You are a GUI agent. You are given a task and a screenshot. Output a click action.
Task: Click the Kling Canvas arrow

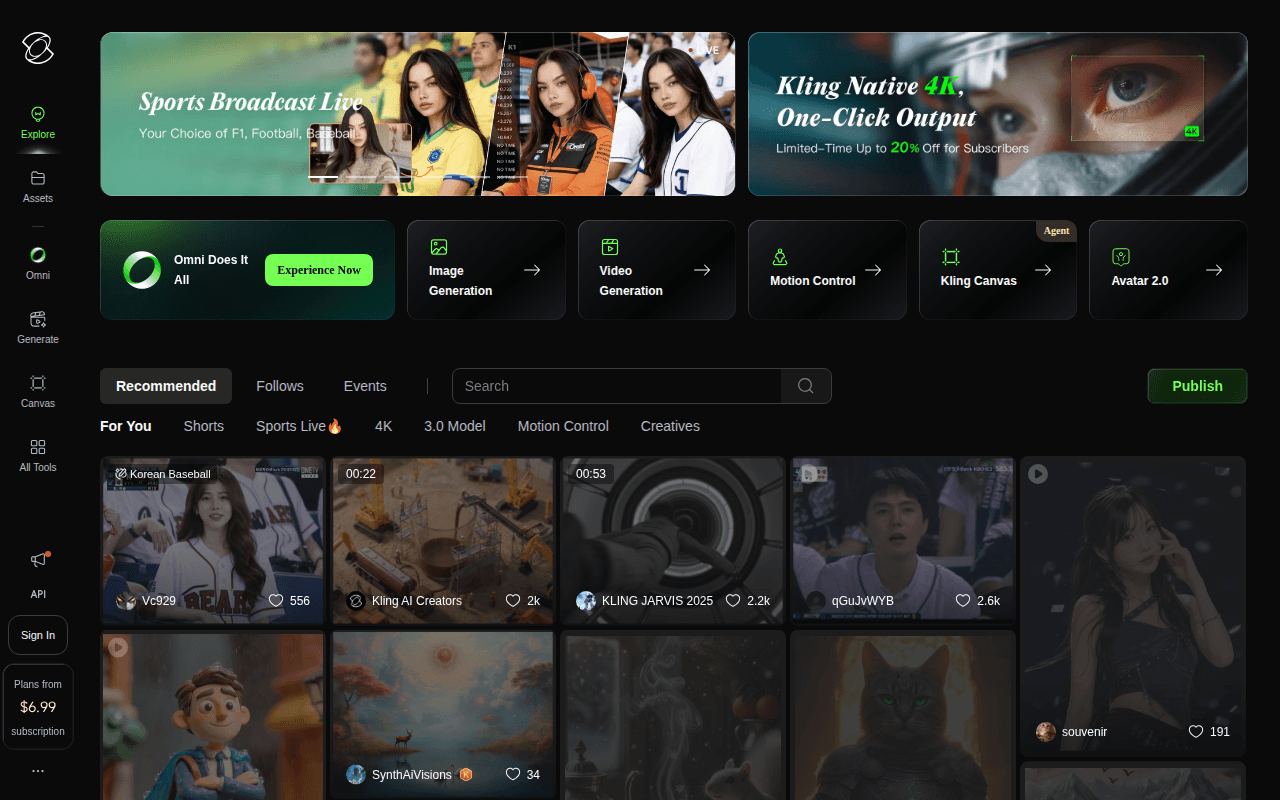pyautogui.click(x=1043, y=270)
